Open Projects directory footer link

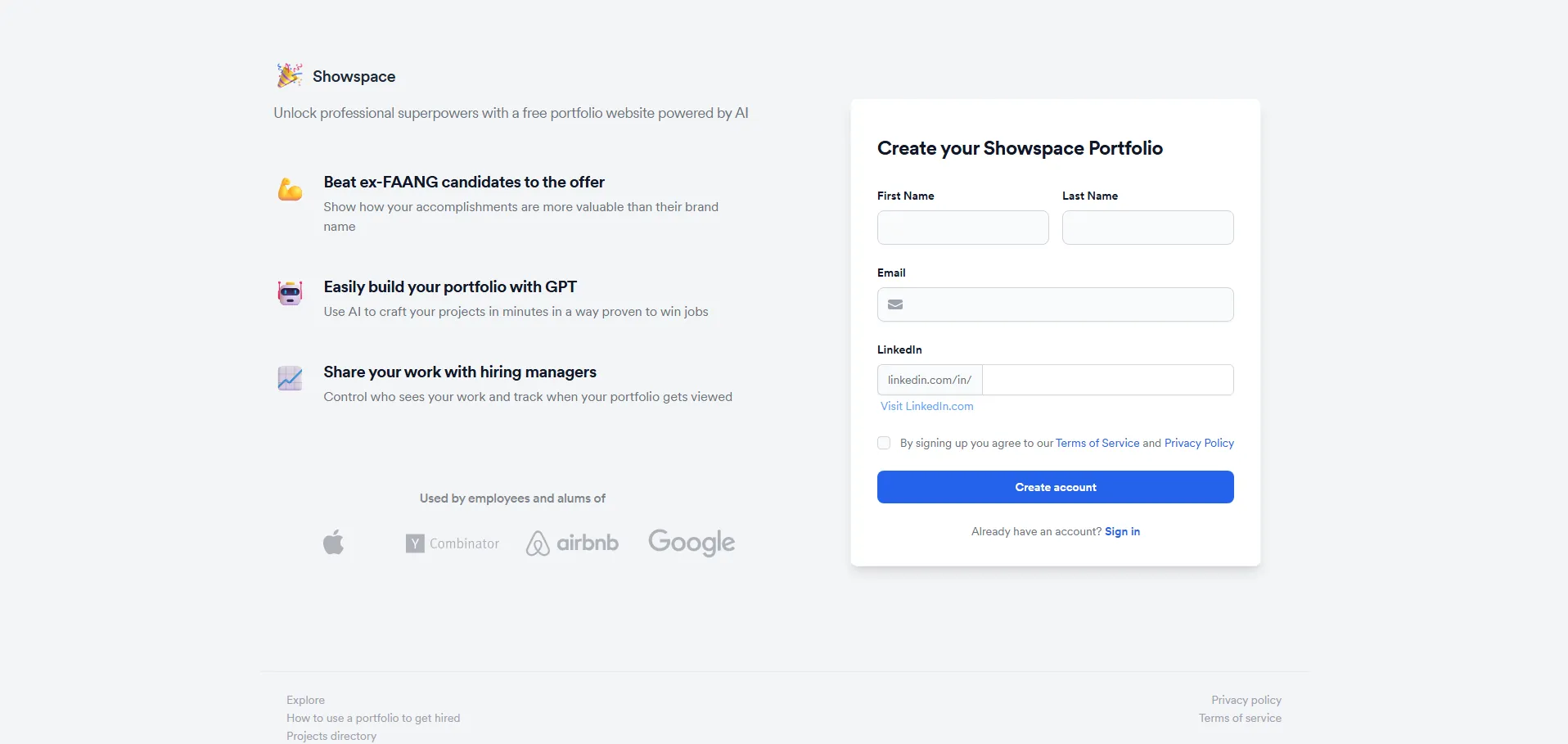pyautogui.click(x=331, y=736)
